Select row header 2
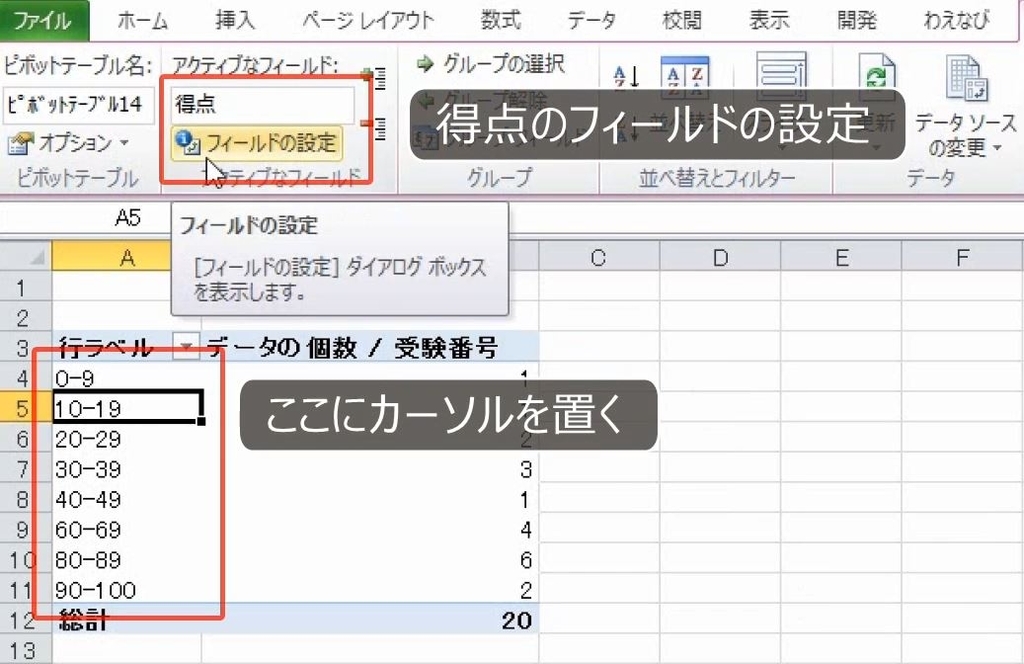The image size is (1024, 664). 25,317
